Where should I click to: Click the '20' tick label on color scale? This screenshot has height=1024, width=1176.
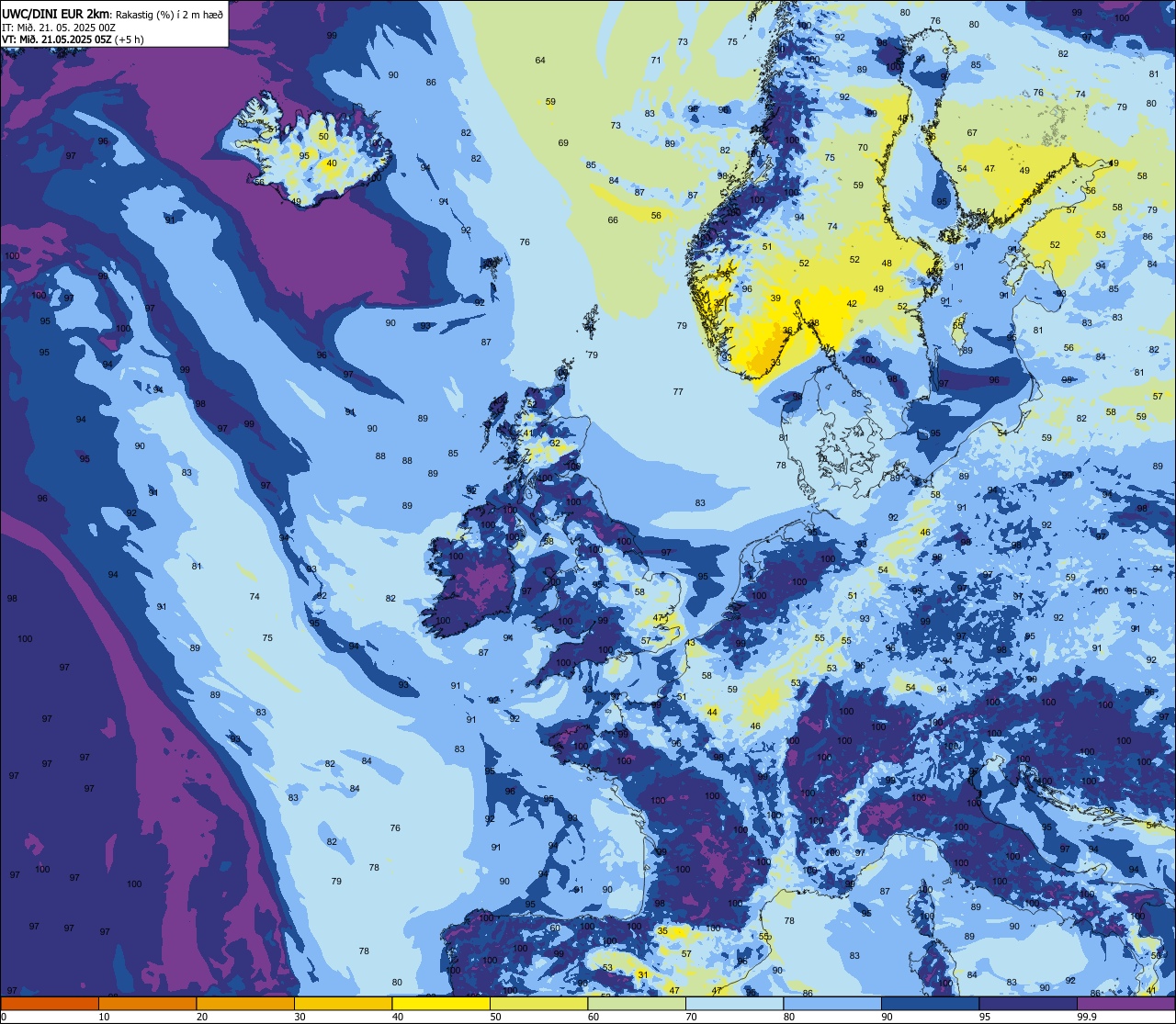[x=202, y=1017]
